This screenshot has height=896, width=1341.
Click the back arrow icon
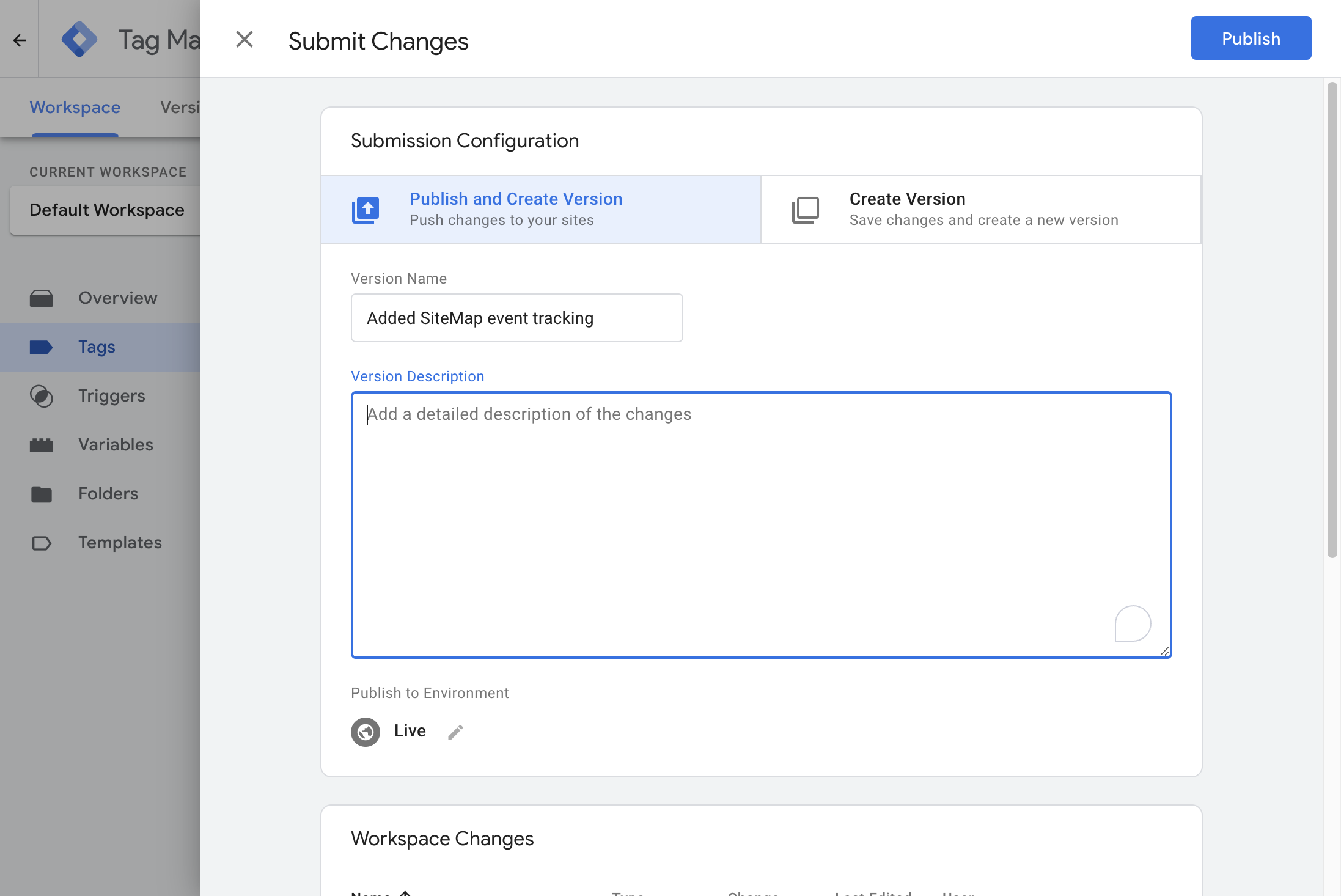20,40
